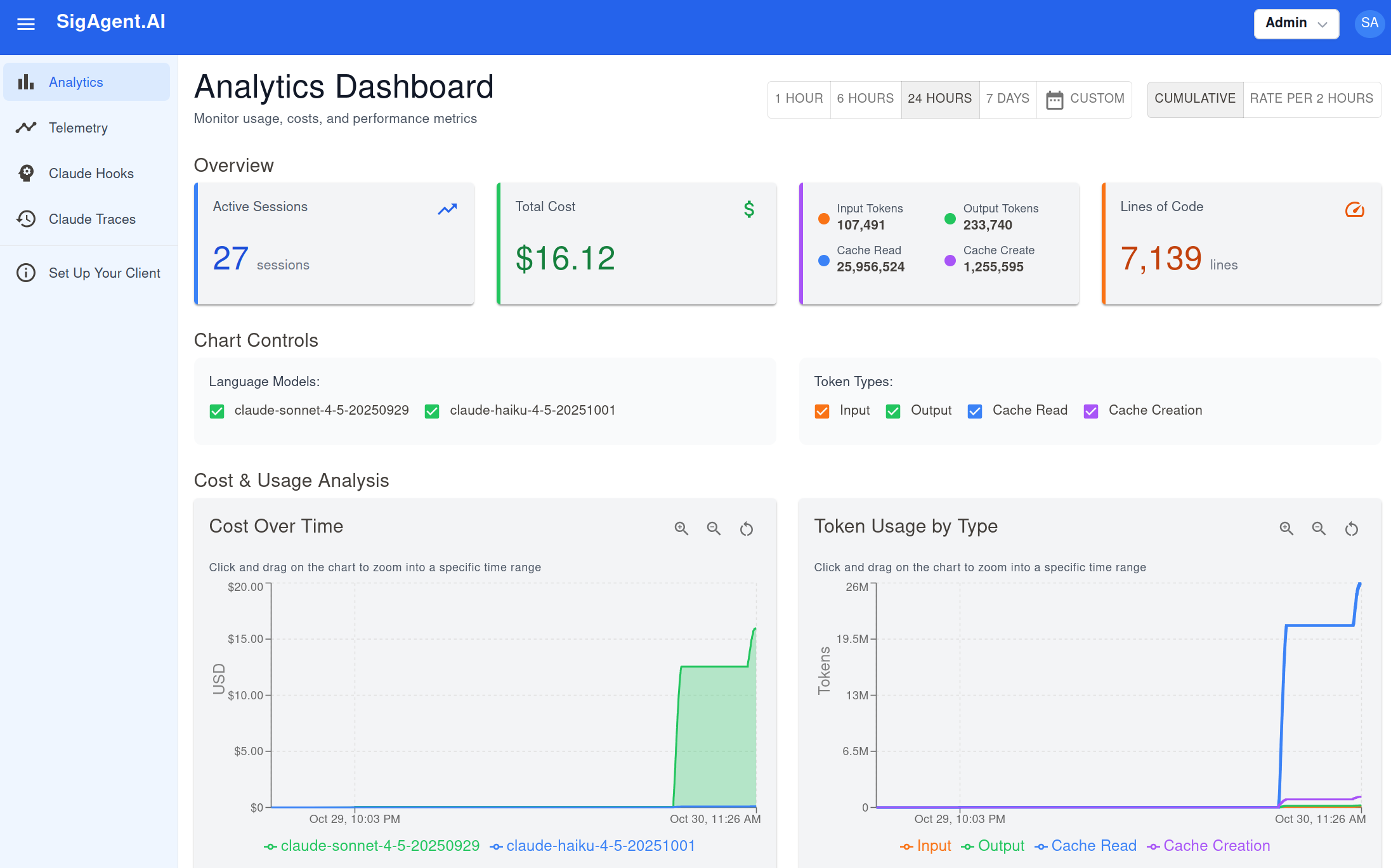Image resolution: width=1391 pixels, height=868 pixels.
Task: Zoom out on the Token Usage chart
Action: [x=1319, y=528]
